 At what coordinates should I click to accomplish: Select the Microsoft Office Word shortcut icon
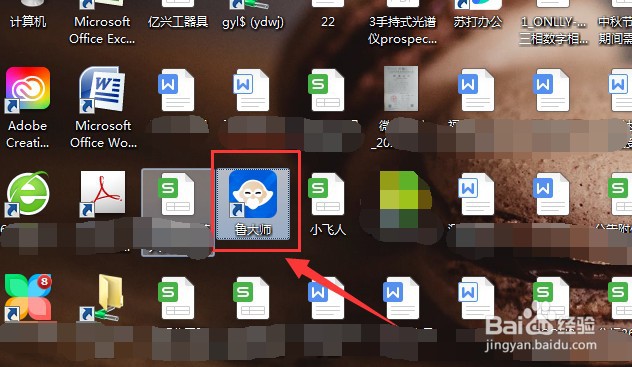click(x=102, y=89)
